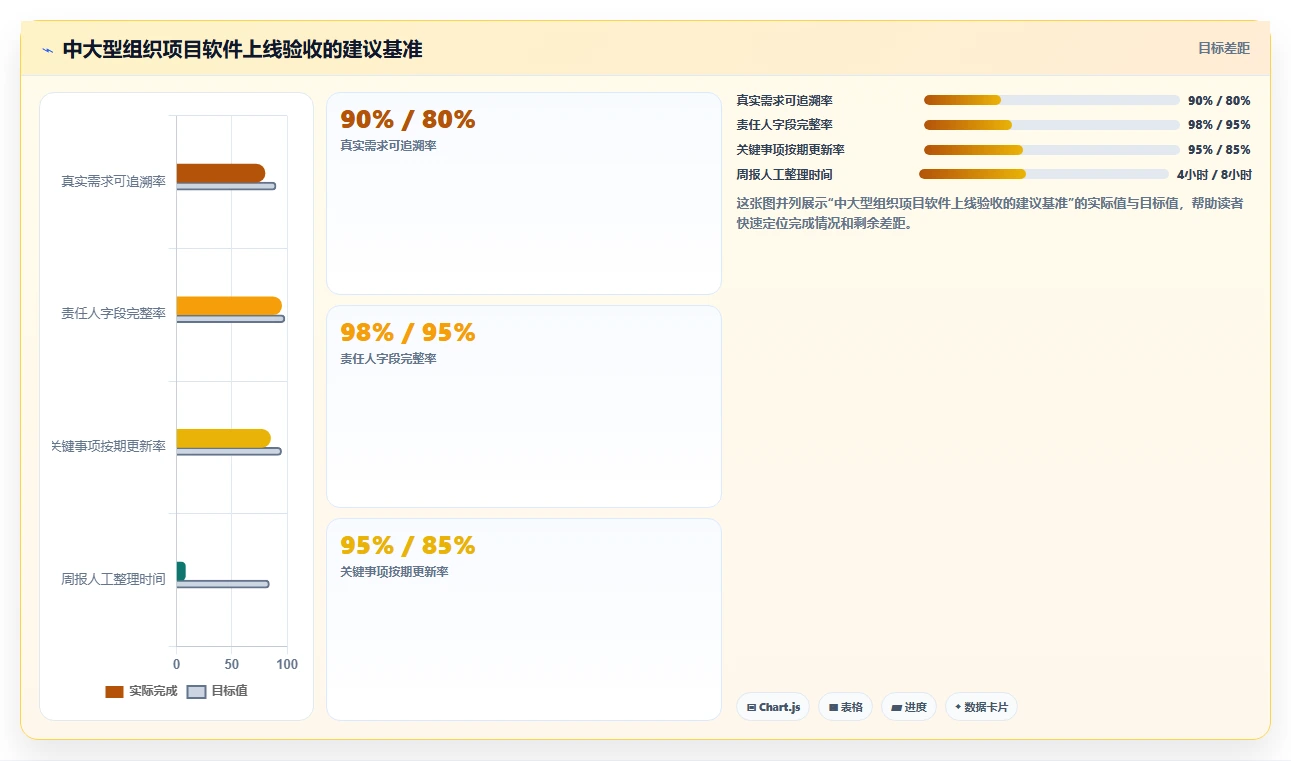Click the orange 责任人字段完整率 actual bar in chart
Image resolution: width=1291 pixels, height=761 pixels.
point(229,306)
